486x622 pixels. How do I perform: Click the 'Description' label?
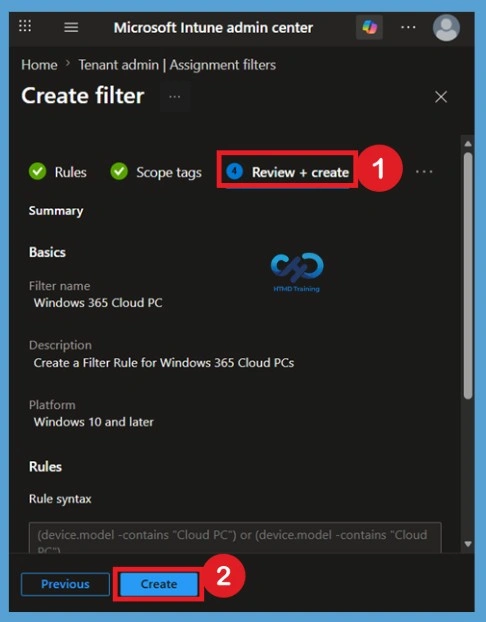(60, 345)
